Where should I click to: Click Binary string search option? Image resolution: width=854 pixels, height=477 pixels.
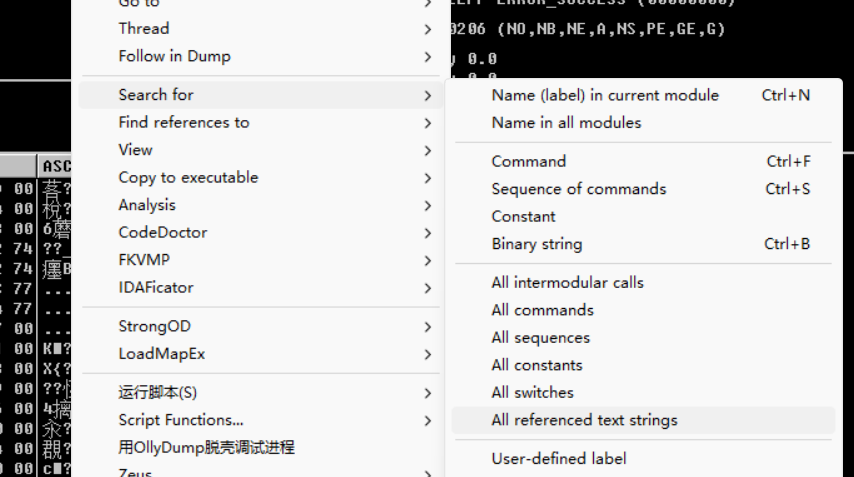pyautogui.click(x=536, y=244)
